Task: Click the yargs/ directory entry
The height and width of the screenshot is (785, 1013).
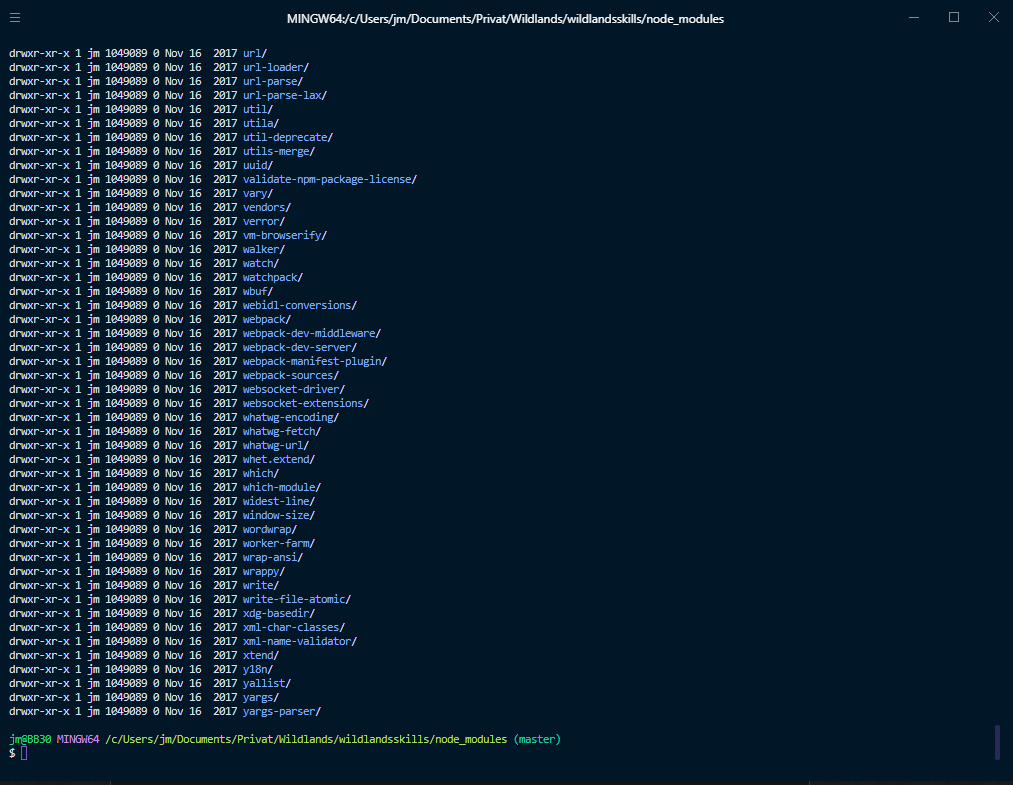Action: (261, 697)
